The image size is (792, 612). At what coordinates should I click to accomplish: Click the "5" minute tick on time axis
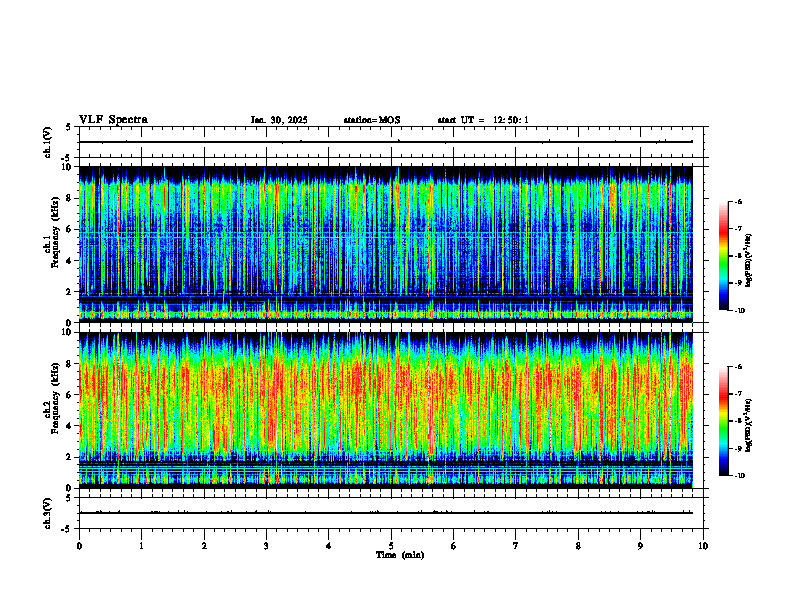(x=391, y=546)
